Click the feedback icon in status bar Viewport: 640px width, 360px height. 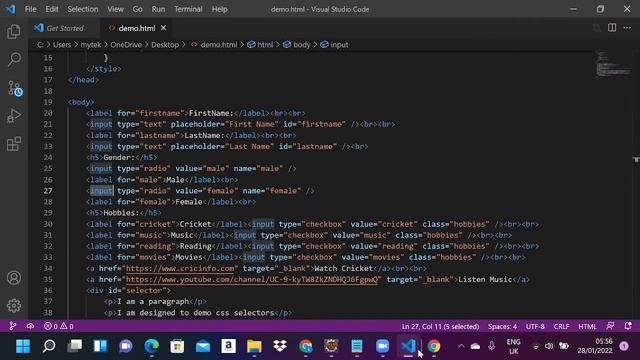610,326
